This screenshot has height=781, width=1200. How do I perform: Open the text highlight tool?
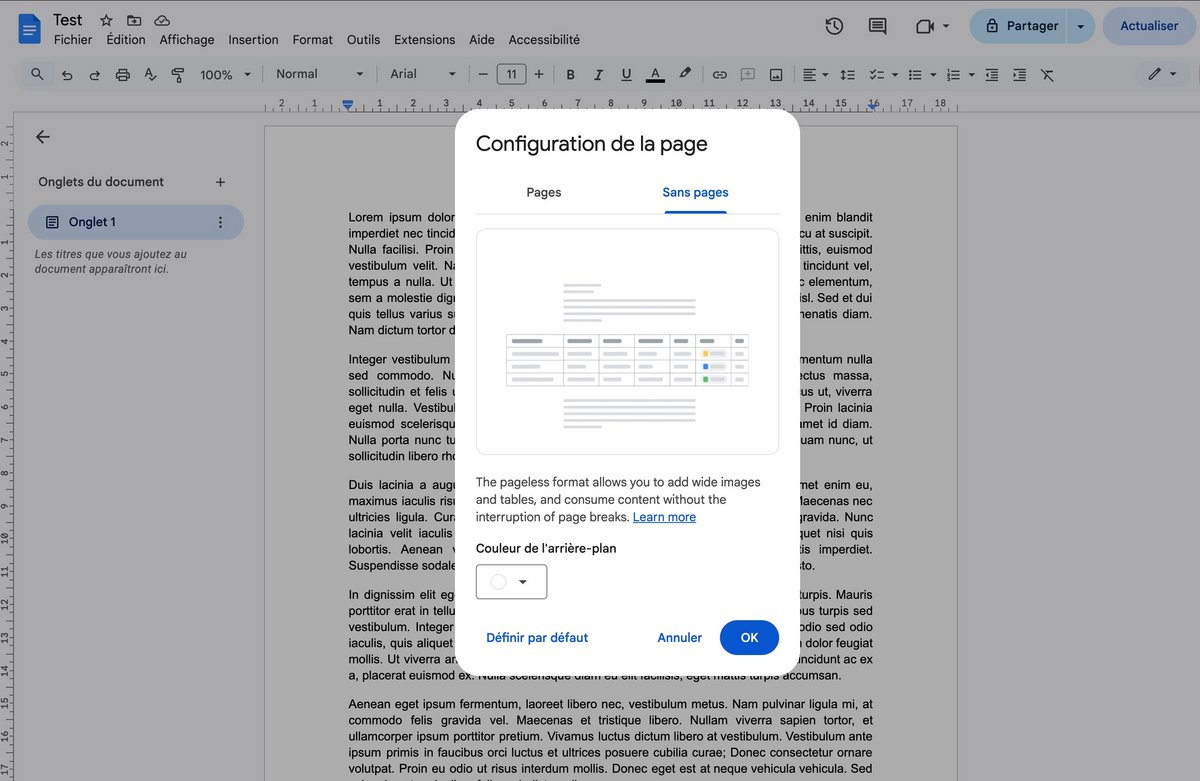point(685,74)
